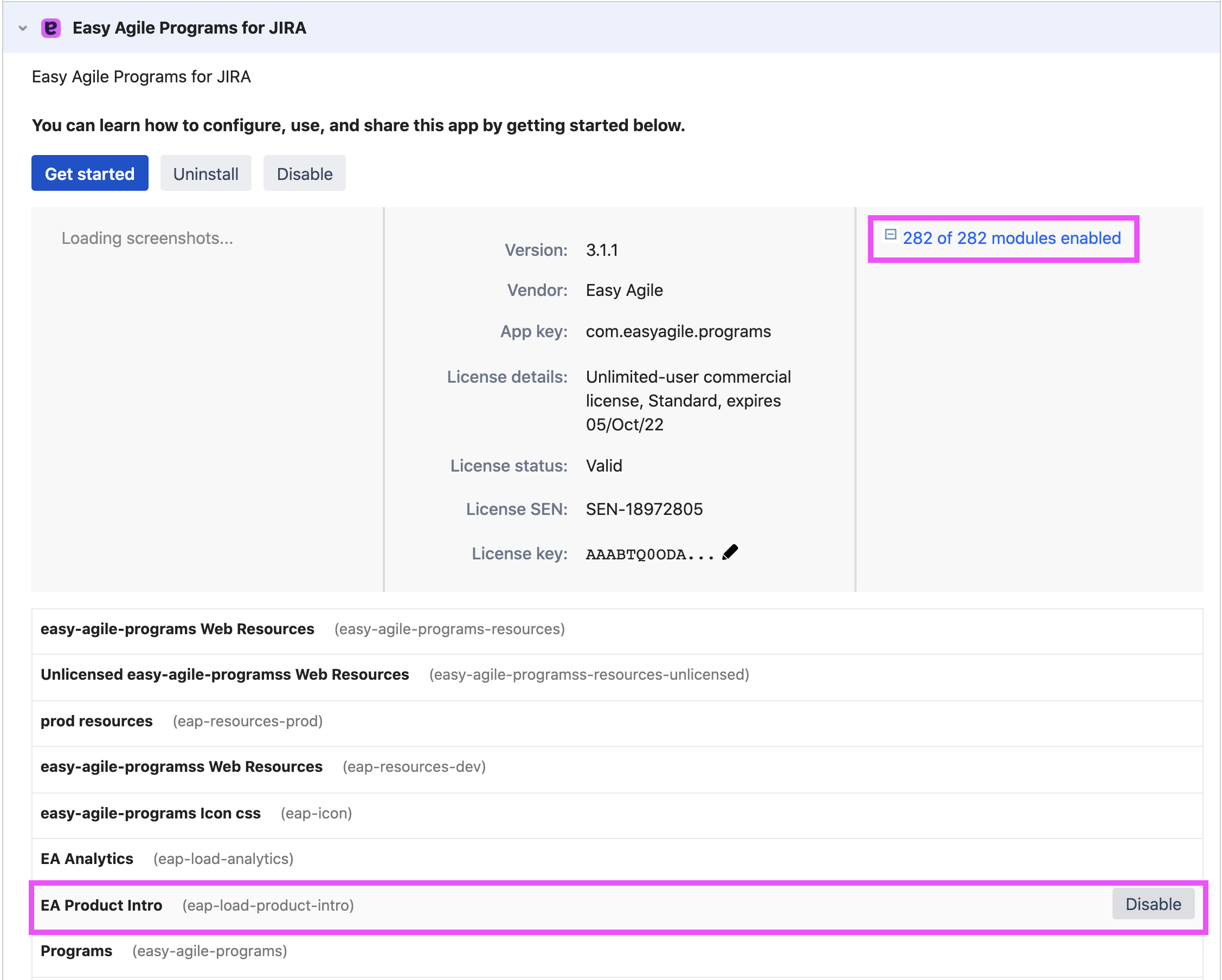Image resolution: width=1222 pixels, height=980 pixels.
Task: Click the truncated license key text
Action: point(649,555)
